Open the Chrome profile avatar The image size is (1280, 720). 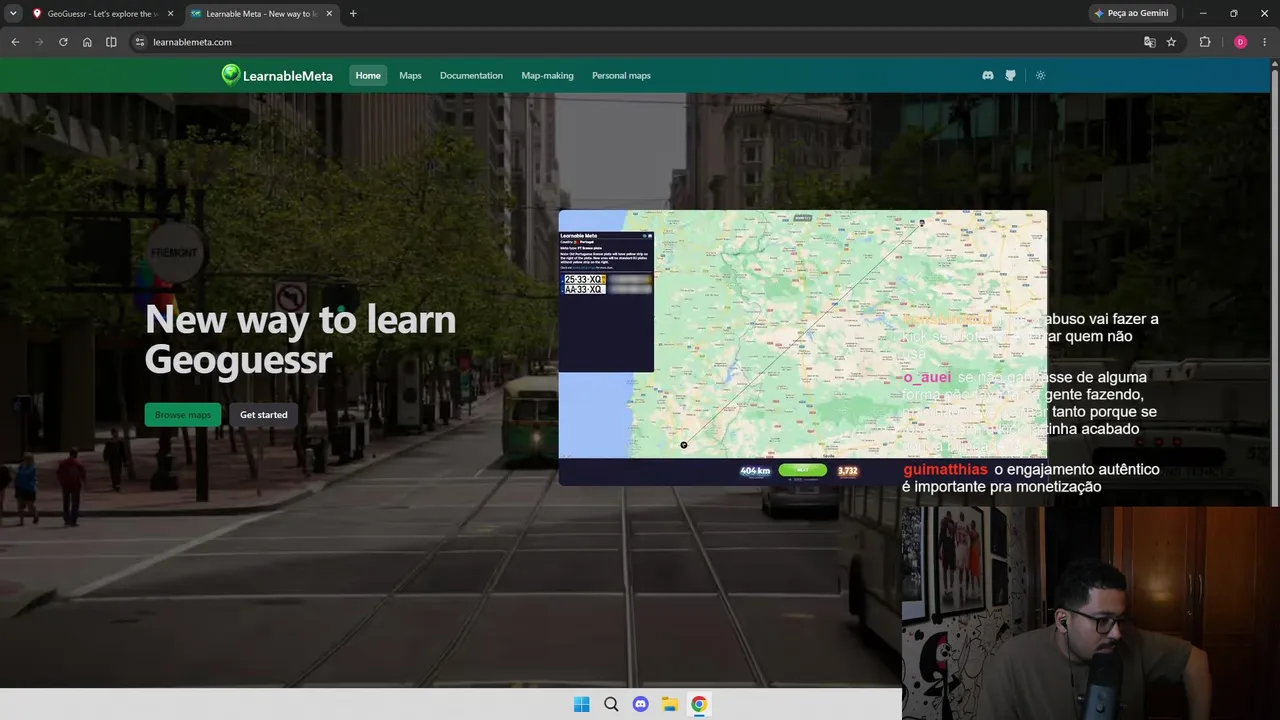(1241, 42)
